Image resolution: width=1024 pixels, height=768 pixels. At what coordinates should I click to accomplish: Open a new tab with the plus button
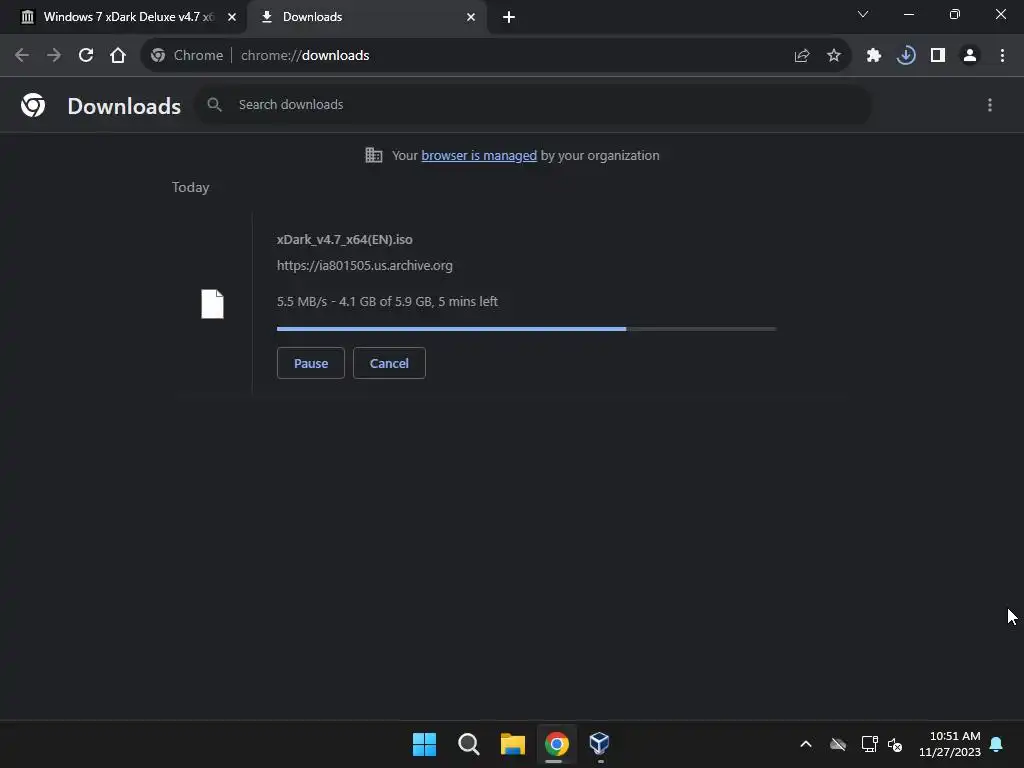[509, 17]
